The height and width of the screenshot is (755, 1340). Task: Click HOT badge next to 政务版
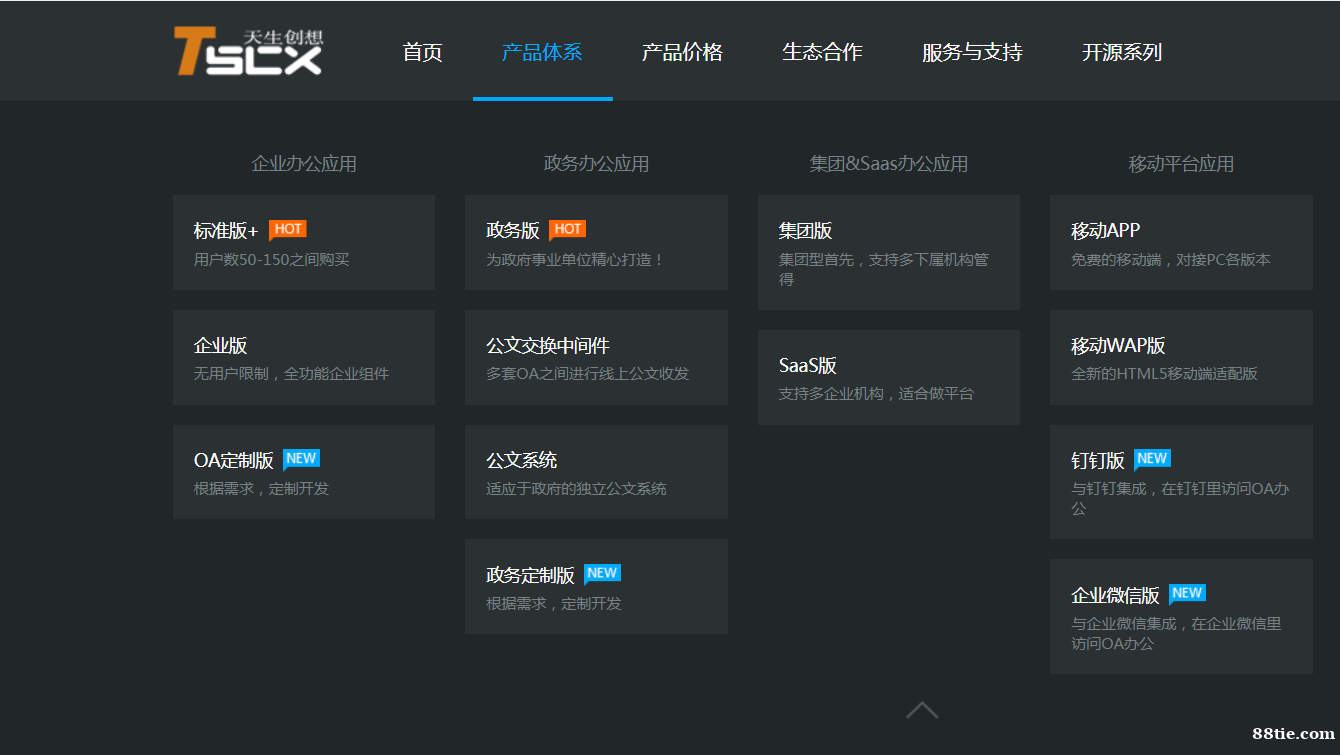pos(568,229)
